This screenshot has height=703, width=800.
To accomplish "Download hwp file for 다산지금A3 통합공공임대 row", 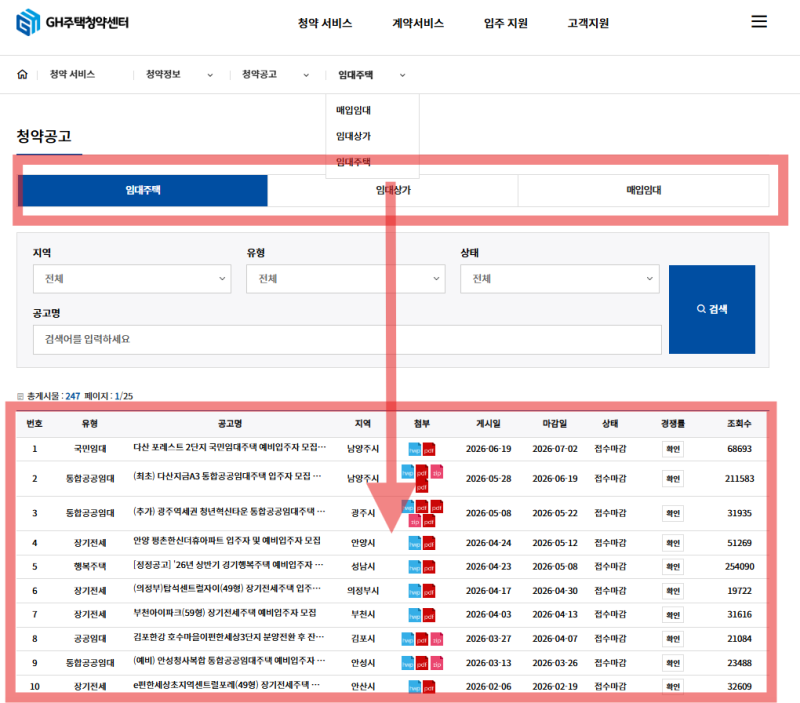I will click(408, 471).
